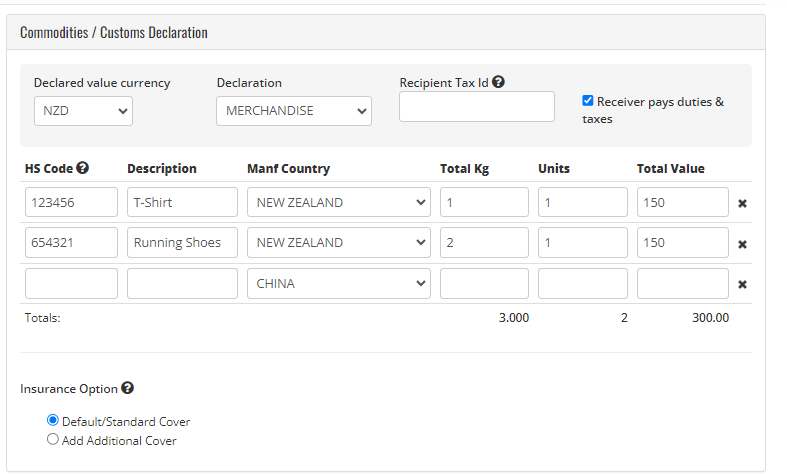Screen dimensions: 787x474
Task: Click the empty HS Code field
Action: pos(71,284)
